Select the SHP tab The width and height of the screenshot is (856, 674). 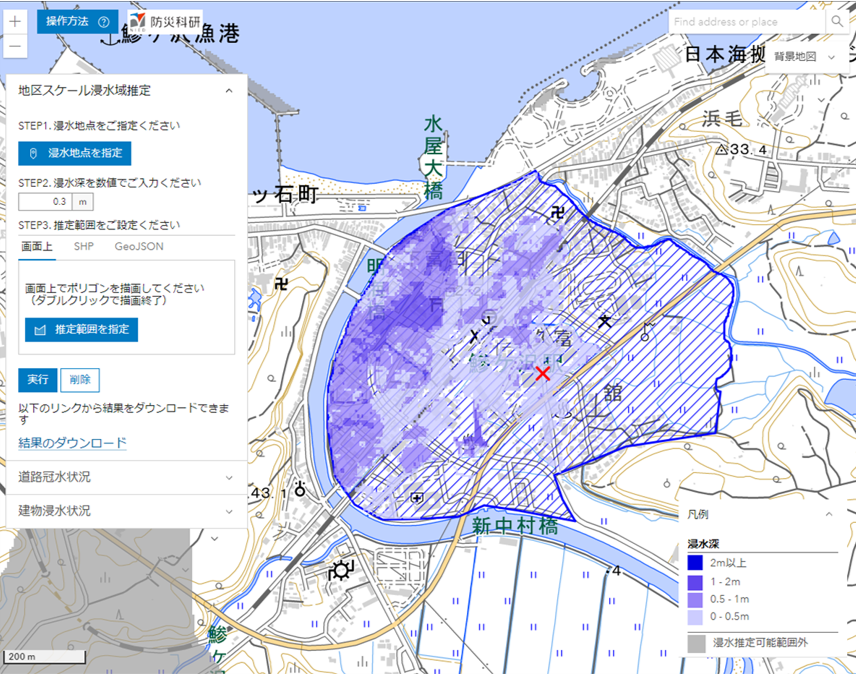click(x=84, y=247)
